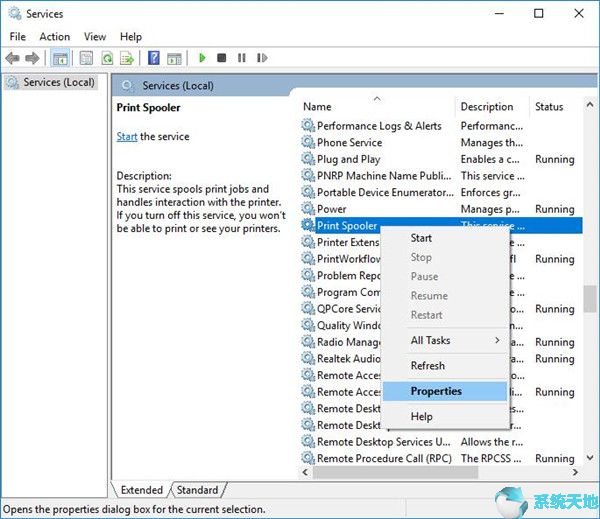Toggle the Show/Hide Action Pane icon

click(x=174, y=58)
